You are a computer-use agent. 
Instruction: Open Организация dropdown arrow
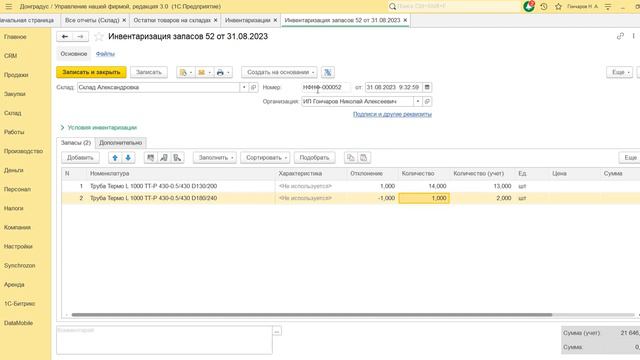point(418,101)
